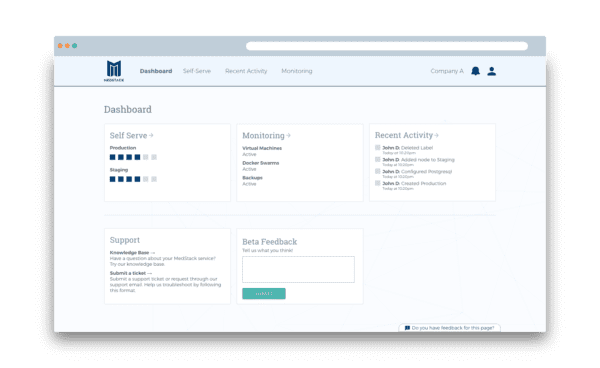Click the Production label
Screen dimensions: 600x368
click(x=123, y=148)
